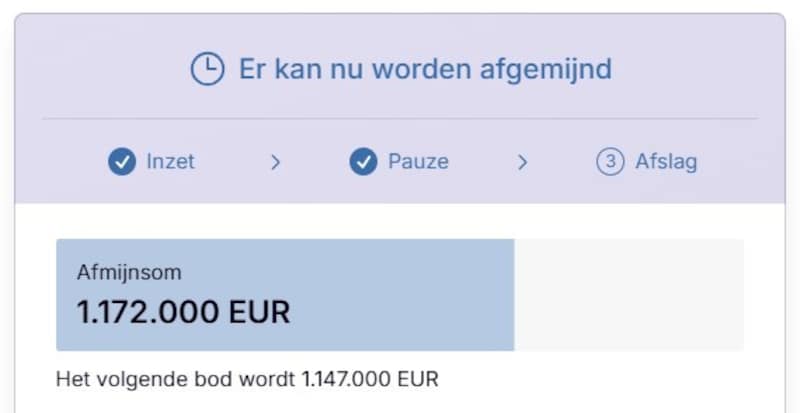Click the grey unfilled part of the progress bar
The image size is (800, 413).
tap(628, 295)
